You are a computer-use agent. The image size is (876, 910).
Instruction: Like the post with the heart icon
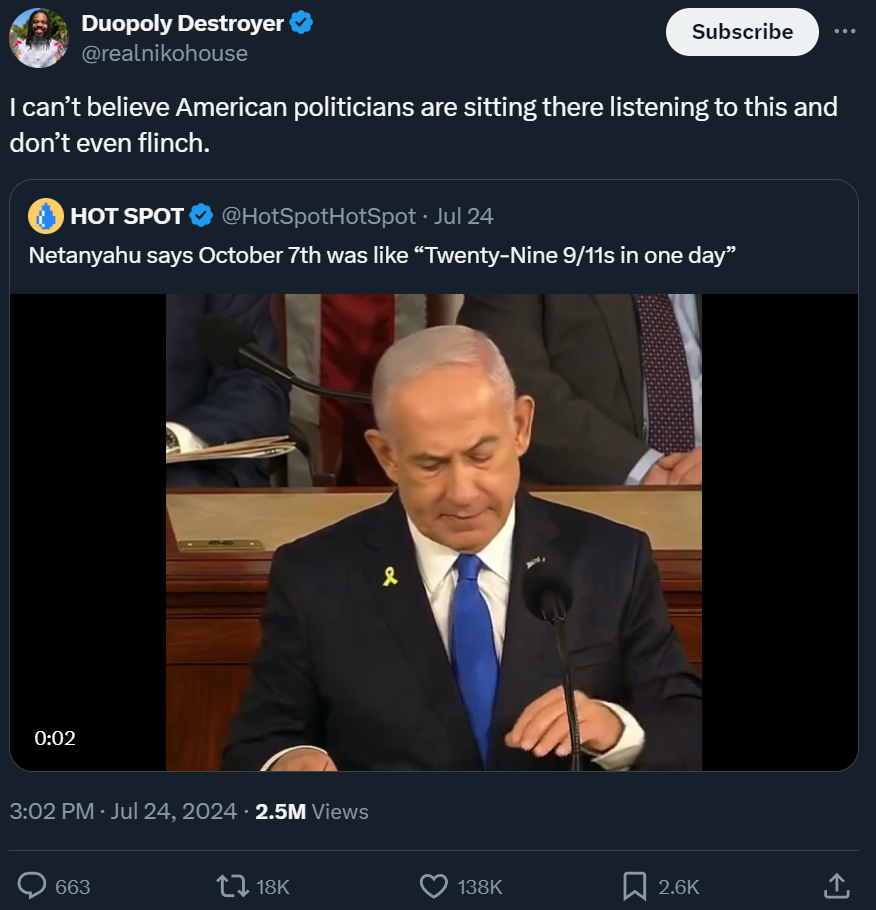[x=434, y=886]
